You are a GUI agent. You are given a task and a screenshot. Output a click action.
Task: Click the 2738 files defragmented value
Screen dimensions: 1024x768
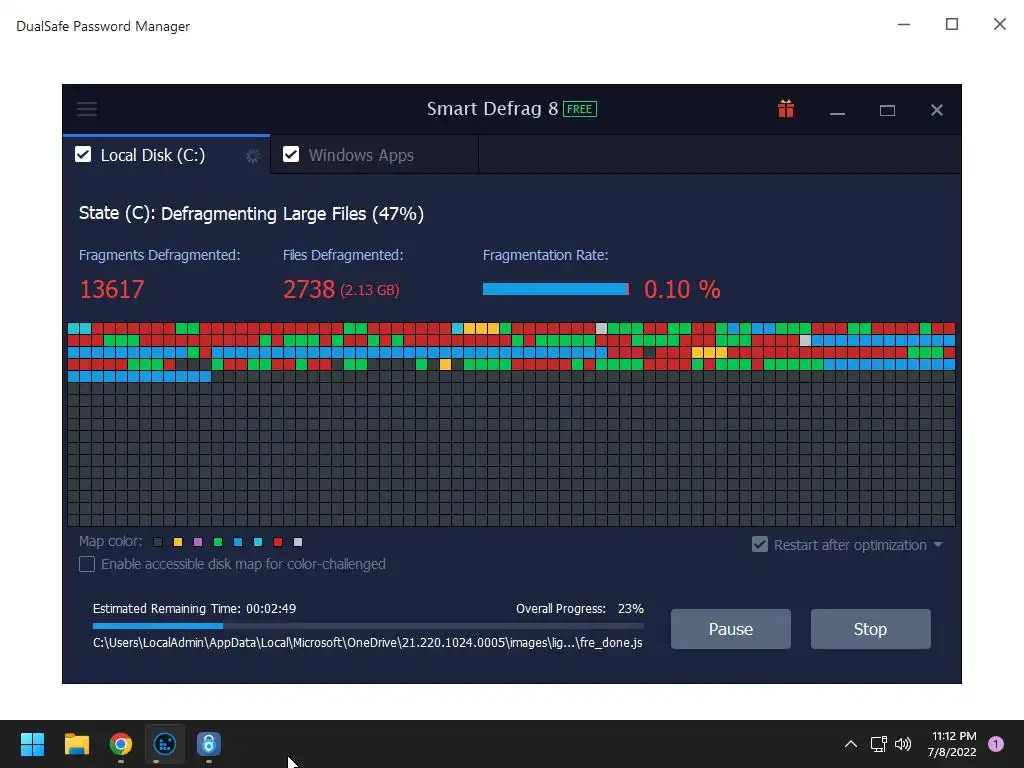309,289
